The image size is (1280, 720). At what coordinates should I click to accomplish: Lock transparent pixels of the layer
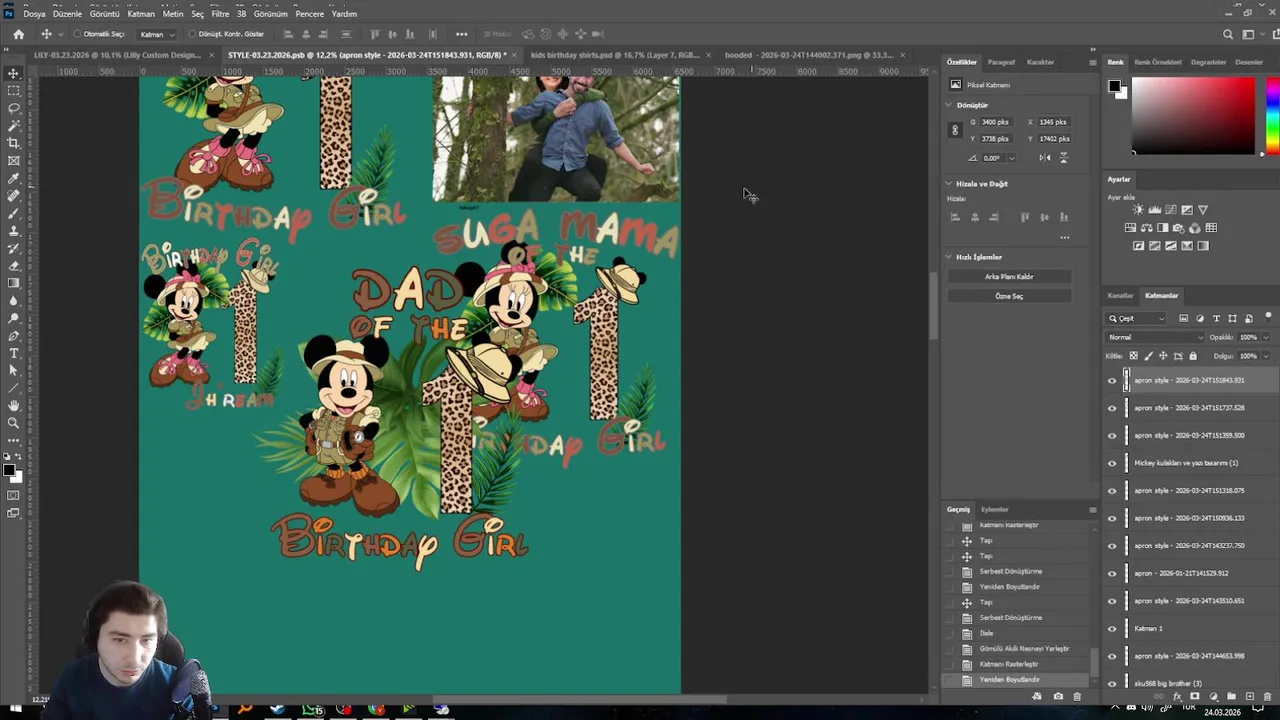click(1133, 356)
